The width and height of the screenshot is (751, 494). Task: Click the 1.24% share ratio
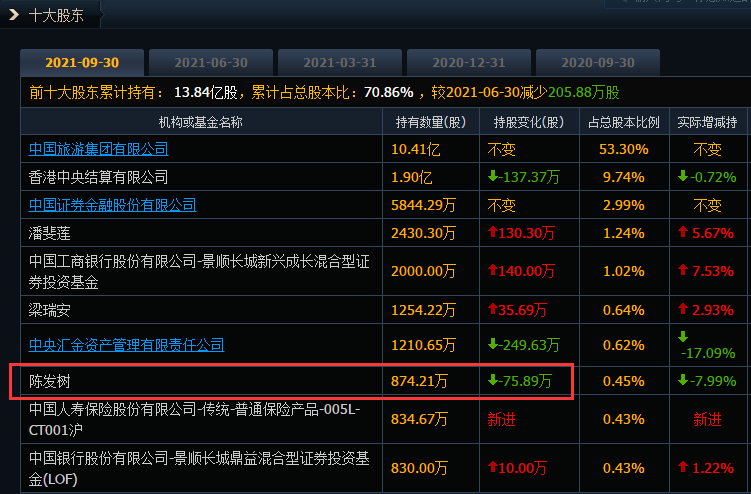pyautogui.click(x=624, y=233)
